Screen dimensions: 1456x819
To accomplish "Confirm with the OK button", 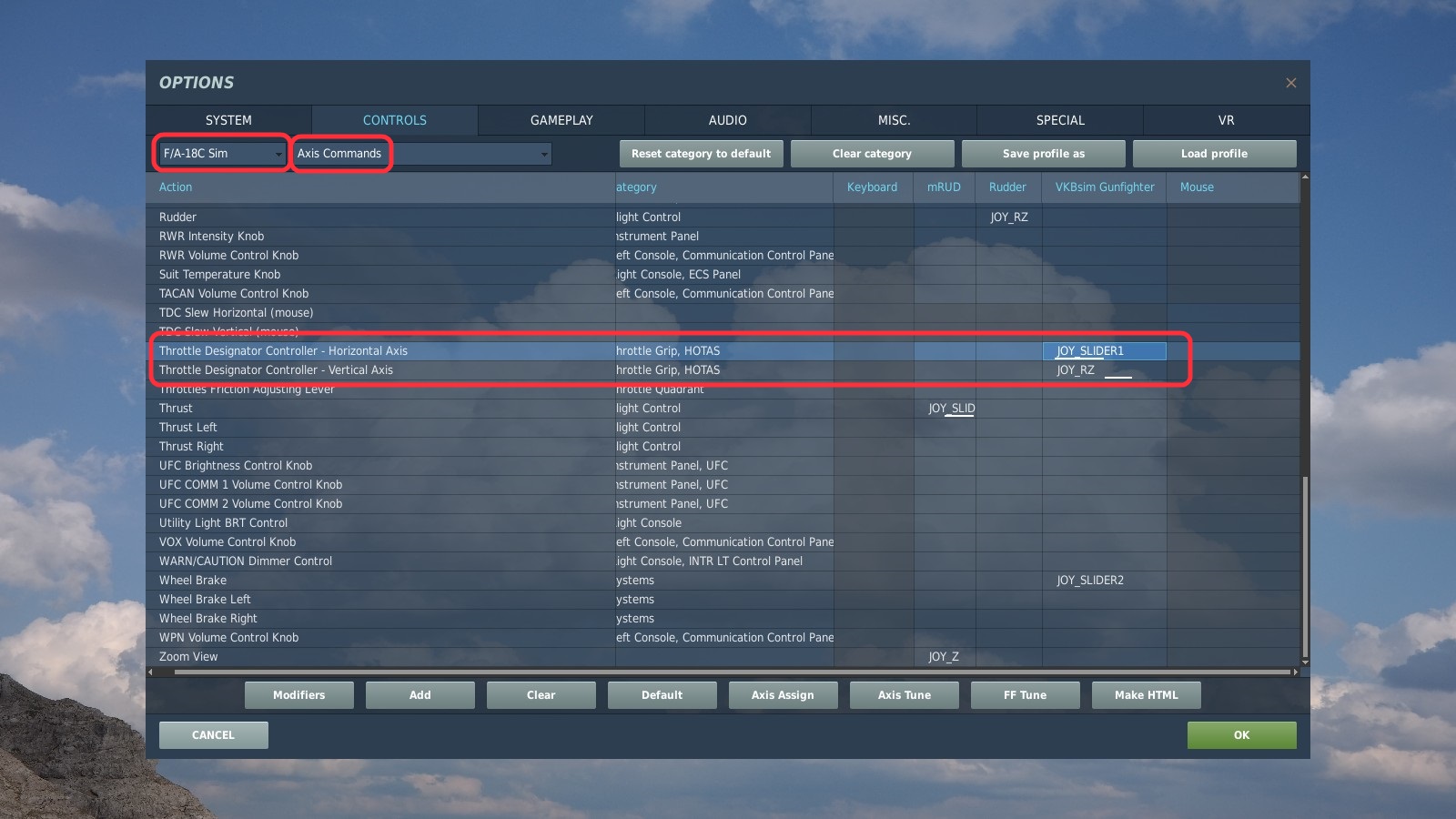I will (x=1241, y=735).
